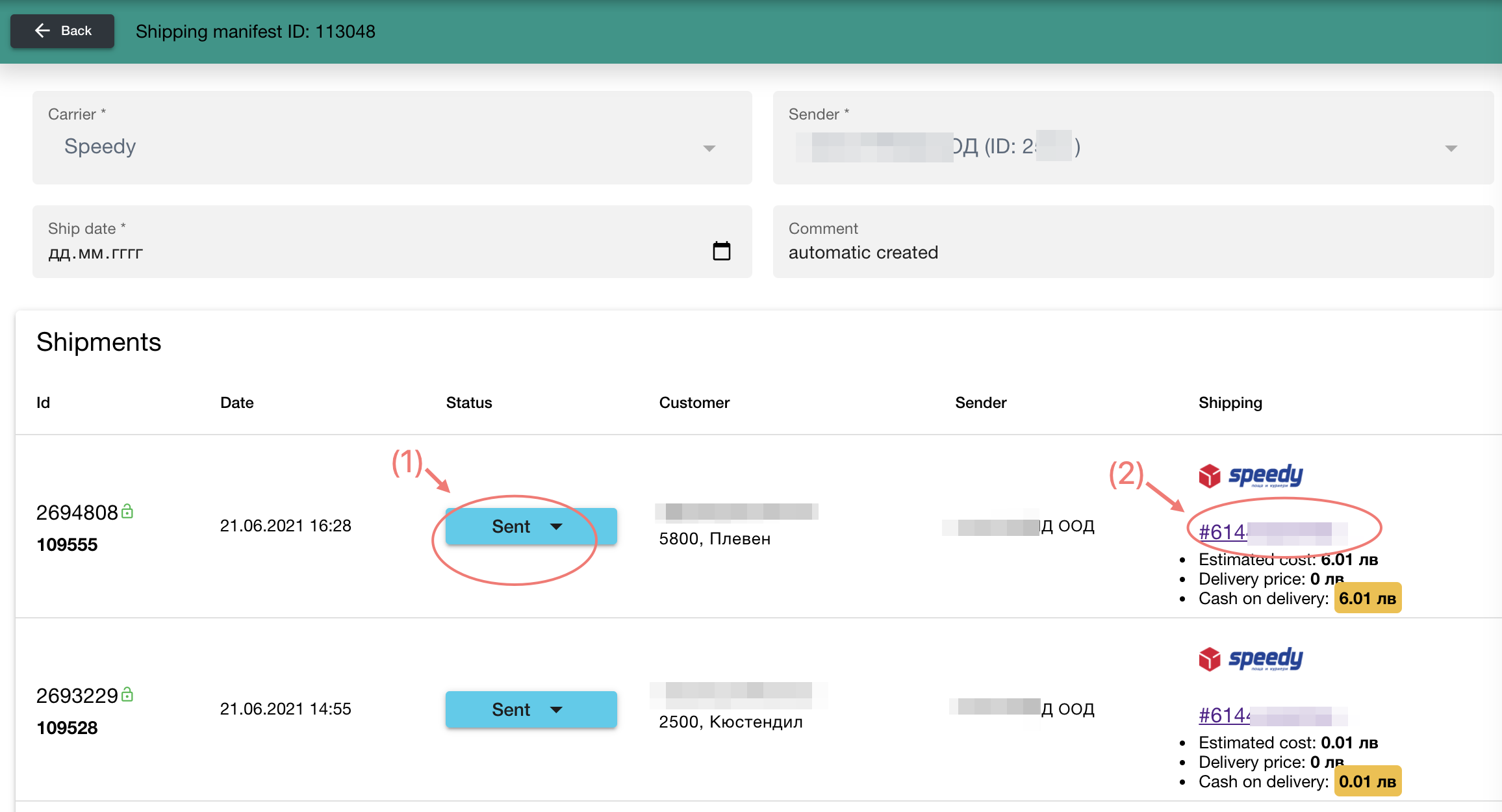Click the green lock icon beside 2694808
This screenshot has width=1502, height=812.
click(128, 511)
